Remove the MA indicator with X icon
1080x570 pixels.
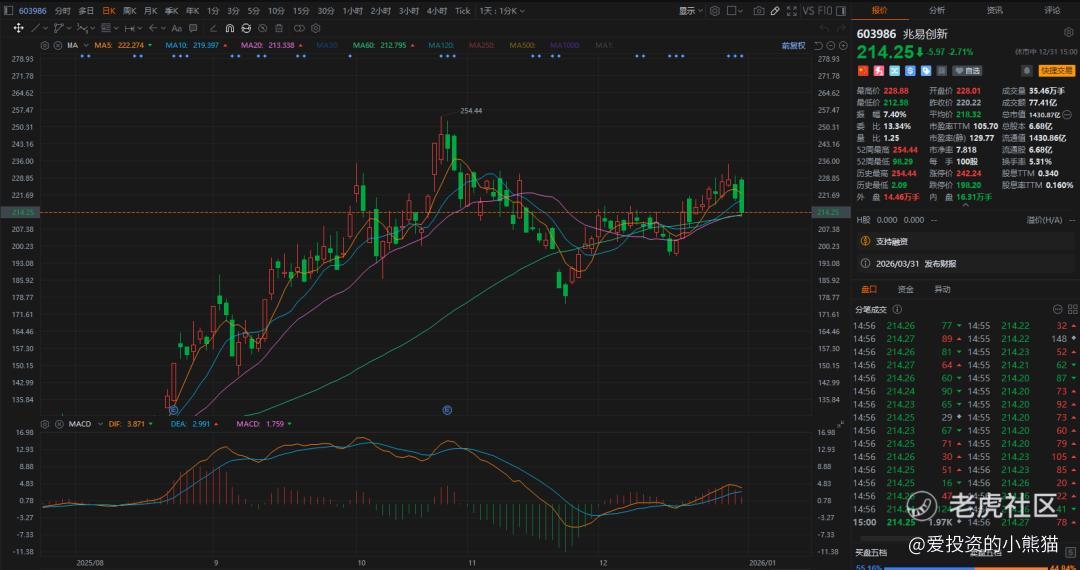[x=58, y=45]
